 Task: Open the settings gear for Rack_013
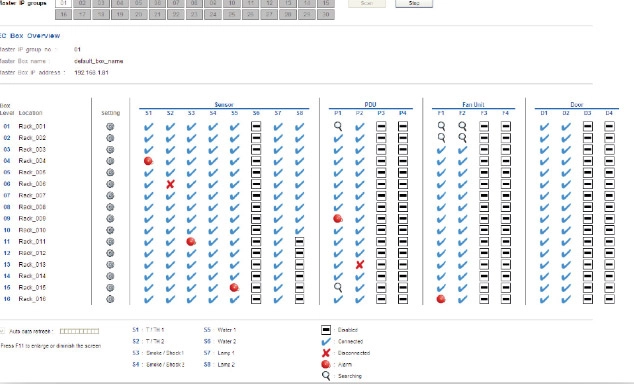[110, 265]
